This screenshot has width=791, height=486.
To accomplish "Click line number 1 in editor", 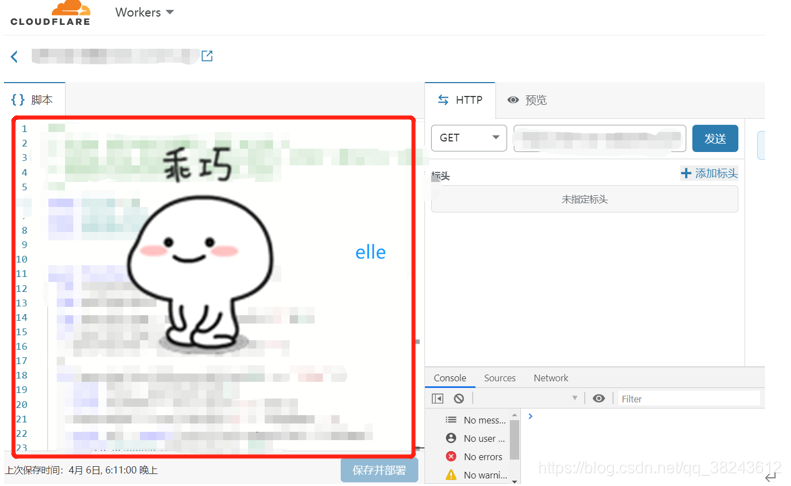I will [24, 129].
